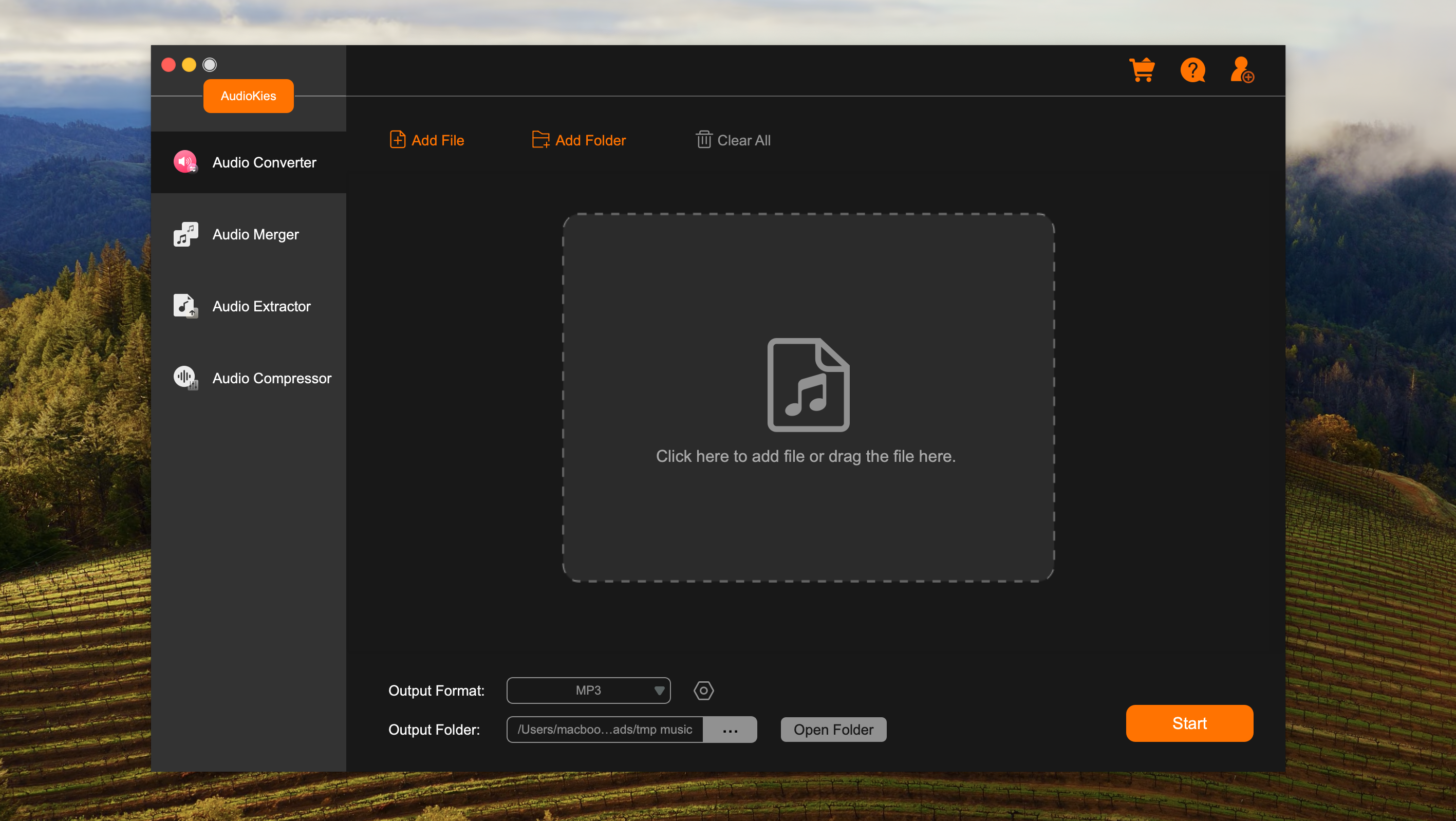
Task: Click the Add Folder button
Action: pyautogui.click(x=579, y=140)
